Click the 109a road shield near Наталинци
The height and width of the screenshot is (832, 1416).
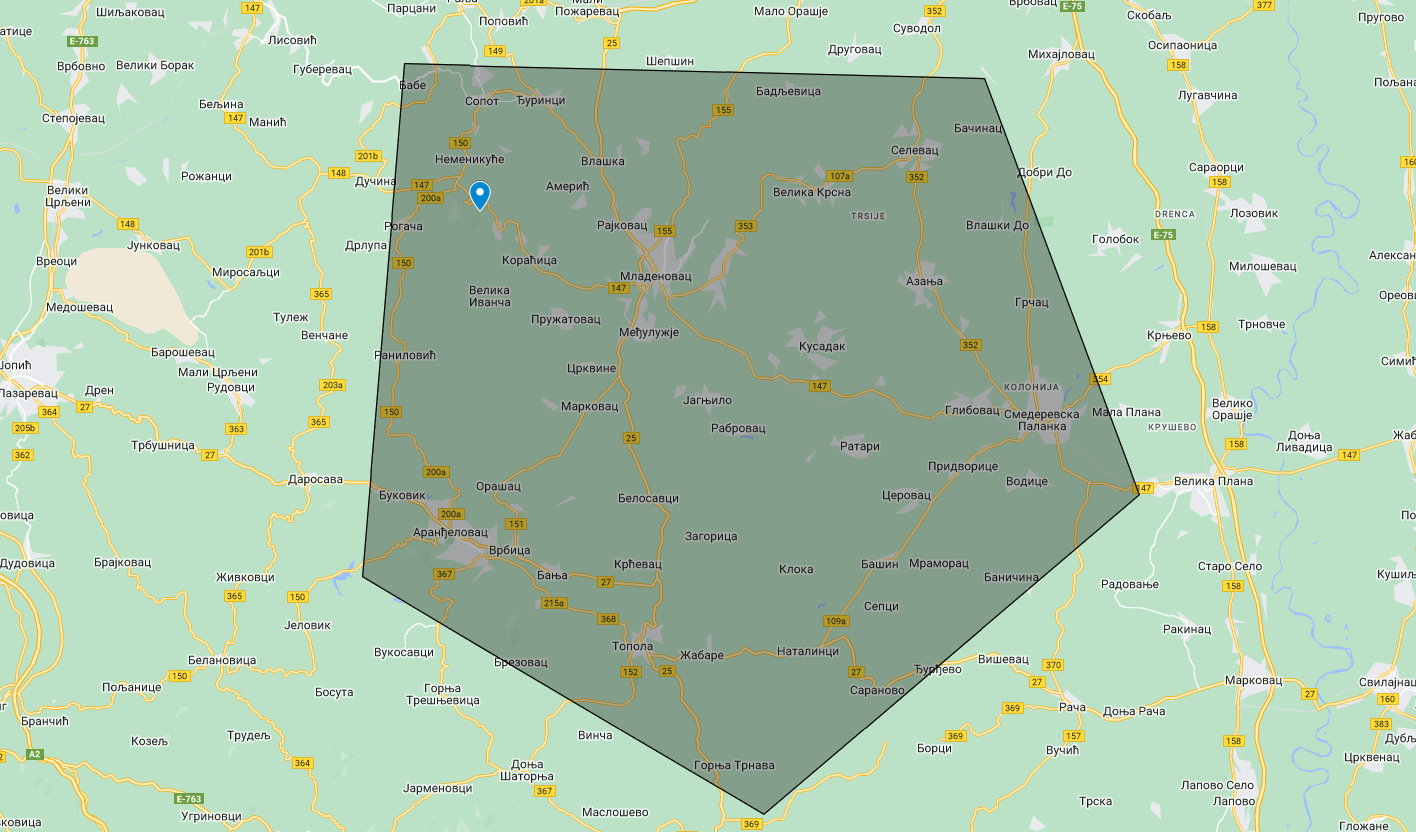pos(836,621)
